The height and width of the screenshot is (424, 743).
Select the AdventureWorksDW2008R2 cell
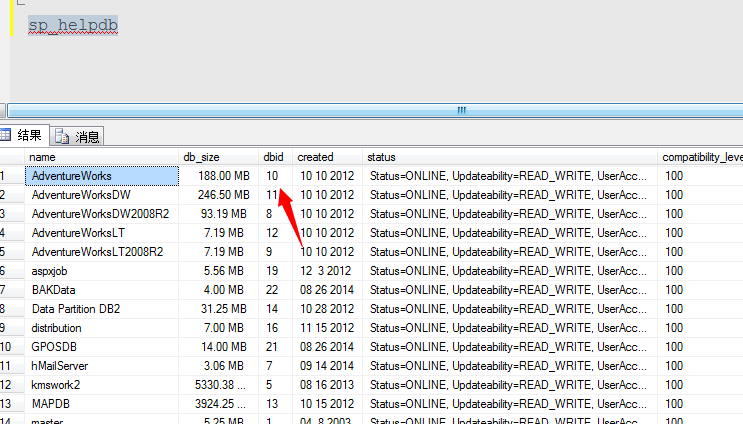click(102, 214)
